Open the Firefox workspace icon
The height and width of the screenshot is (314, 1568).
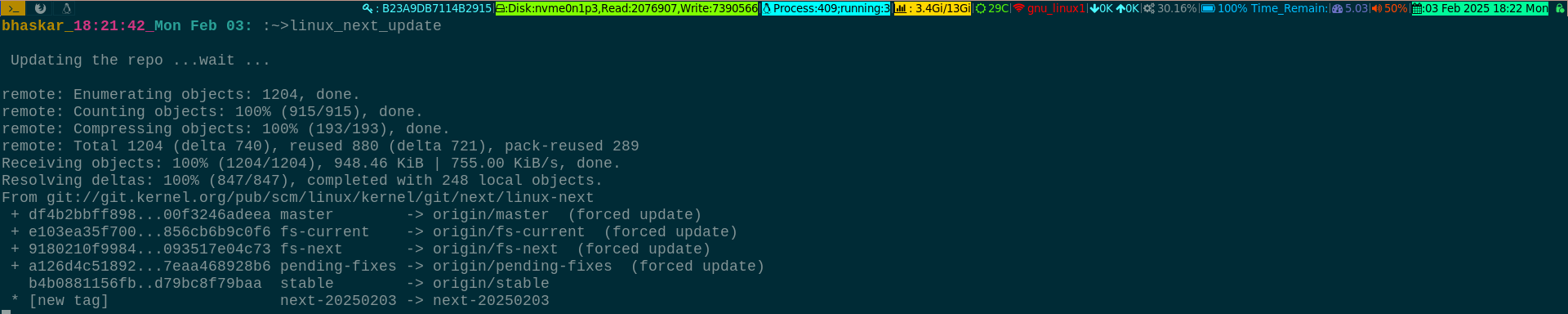click(x=40, y=8)
